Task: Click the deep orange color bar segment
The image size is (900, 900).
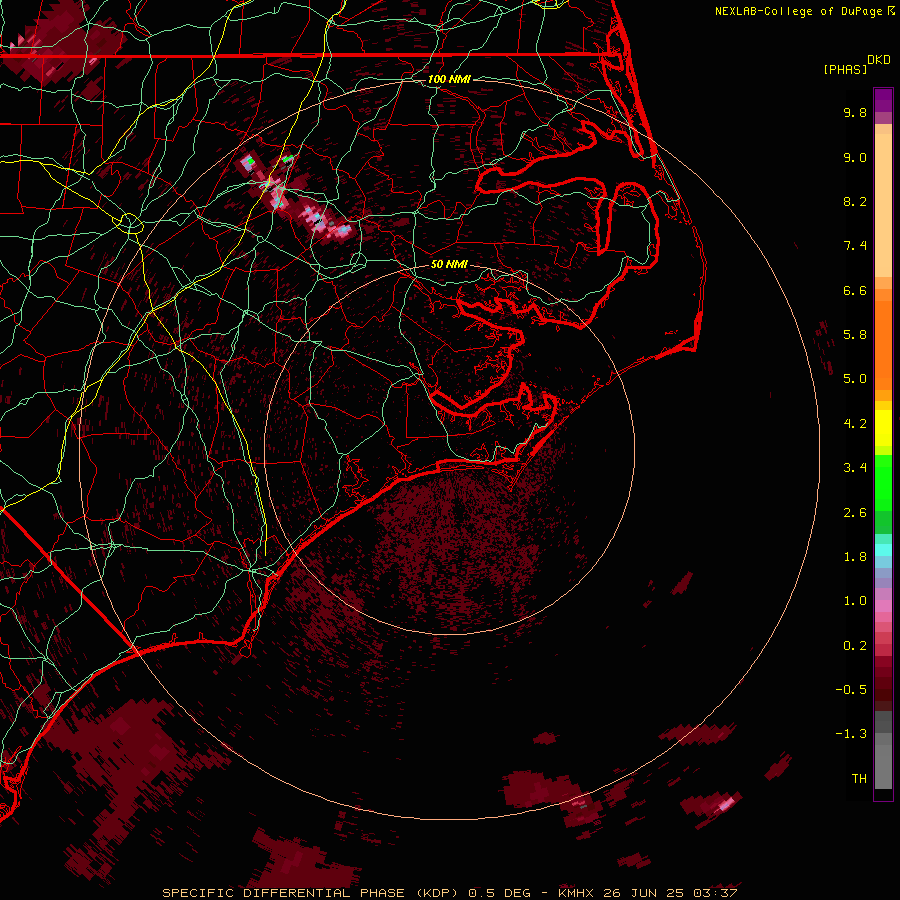Action: [x=883, y=346]
